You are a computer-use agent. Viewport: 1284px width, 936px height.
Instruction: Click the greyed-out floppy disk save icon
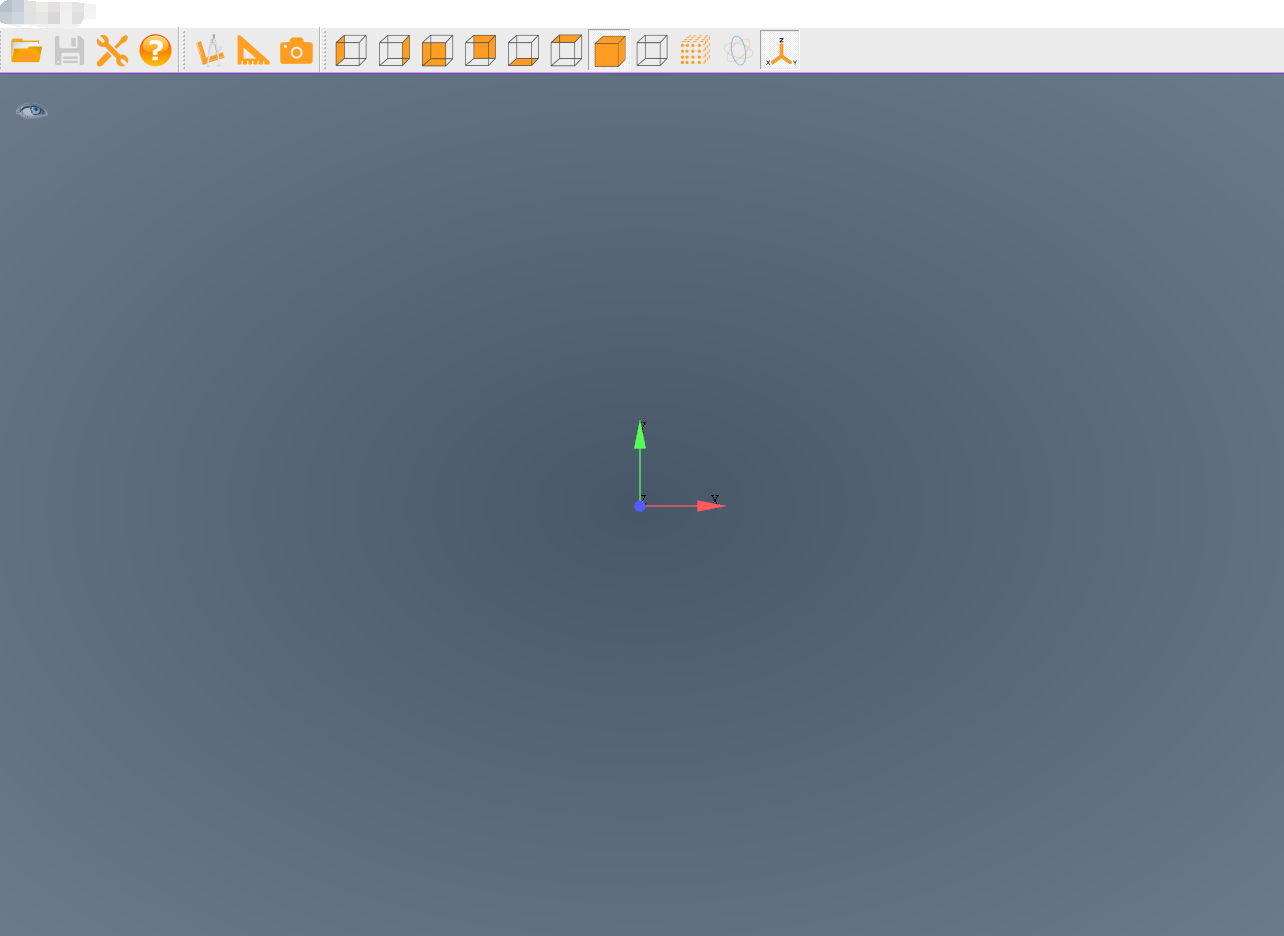click(x=69, y=50)
